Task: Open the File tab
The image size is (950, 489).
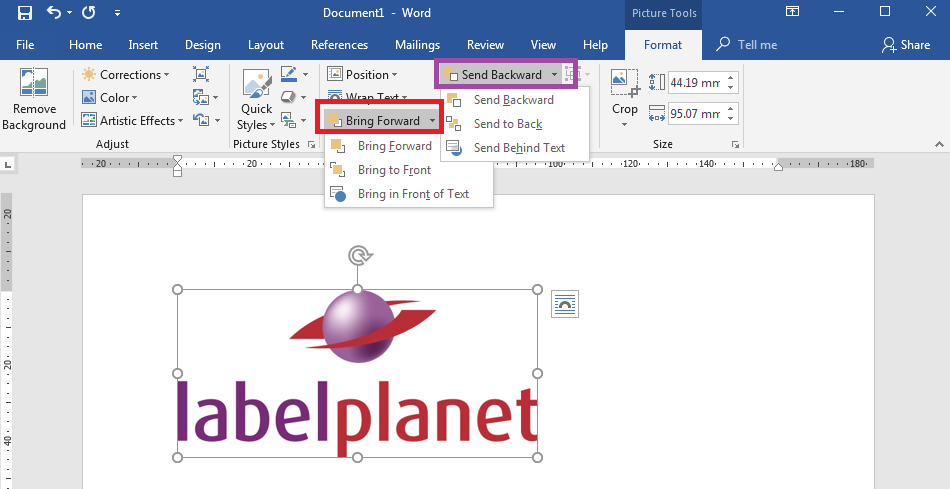Action: tap(25, 45)
